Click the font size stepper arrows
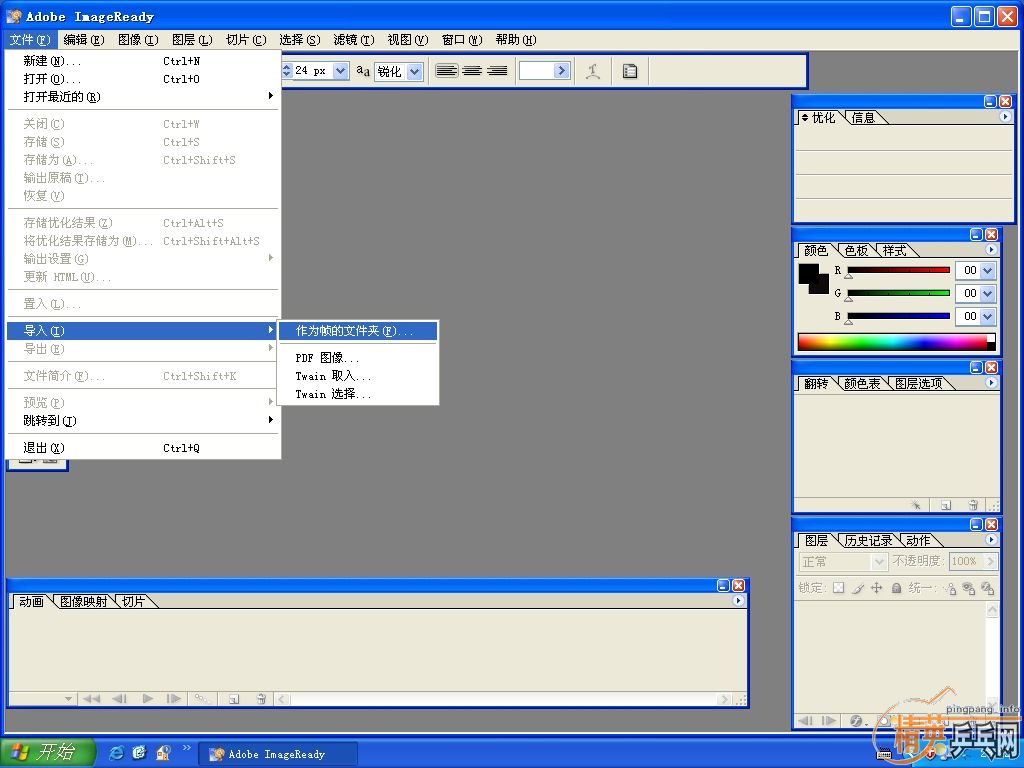The image size is (1024, 768). [287, 71]
